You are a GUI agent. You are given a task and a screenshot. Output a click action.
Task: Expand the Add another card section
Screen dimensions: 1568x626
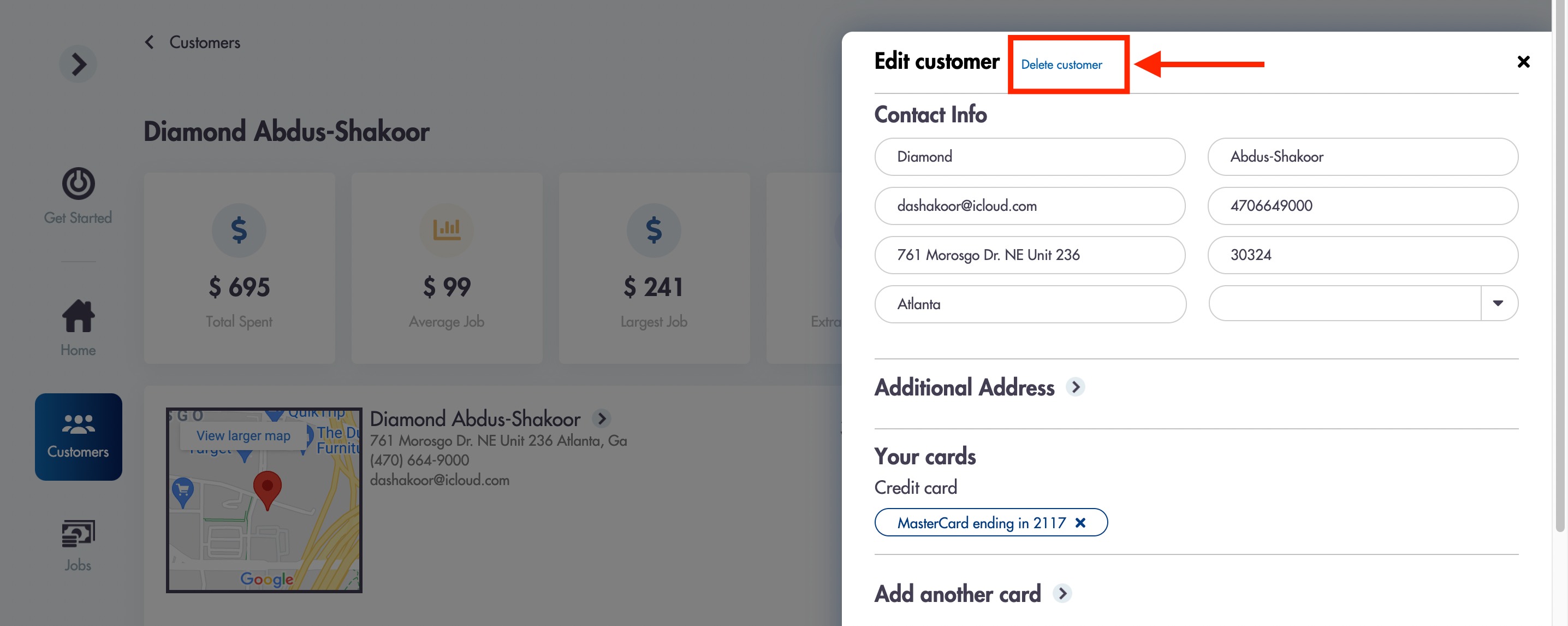pyautogui.click(x=1062, y=594)
